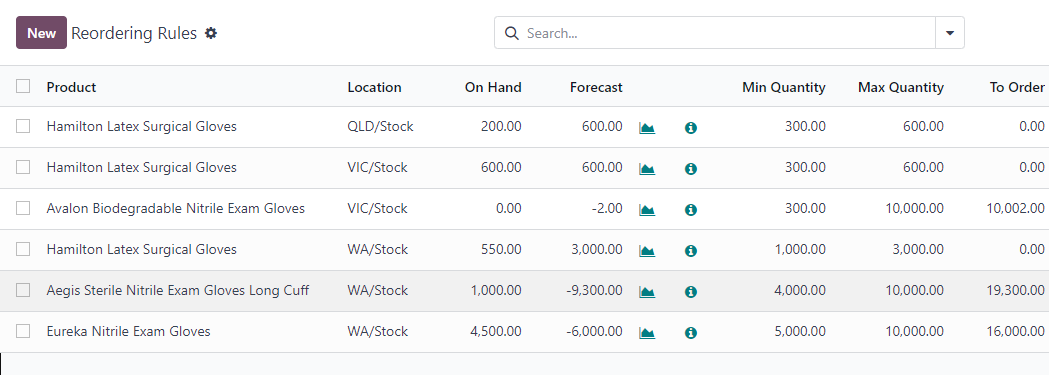The width and height of the screenshot is (1049, 375).
Task: Sort by the Forecast column header
Action: pos(596,87)
